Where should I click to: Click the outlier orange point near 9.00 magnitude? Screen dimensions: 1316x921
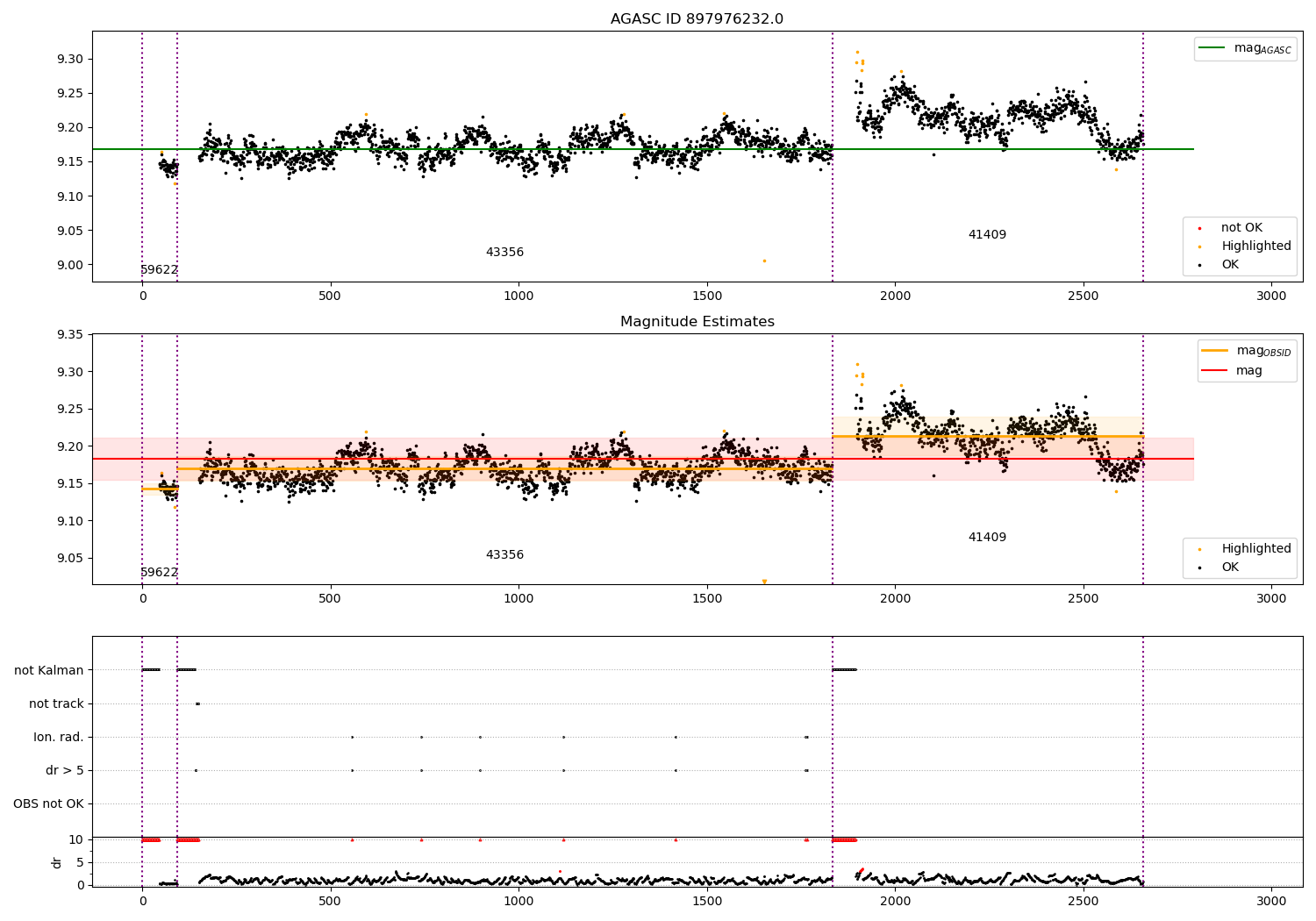click(x=764, y=261)
